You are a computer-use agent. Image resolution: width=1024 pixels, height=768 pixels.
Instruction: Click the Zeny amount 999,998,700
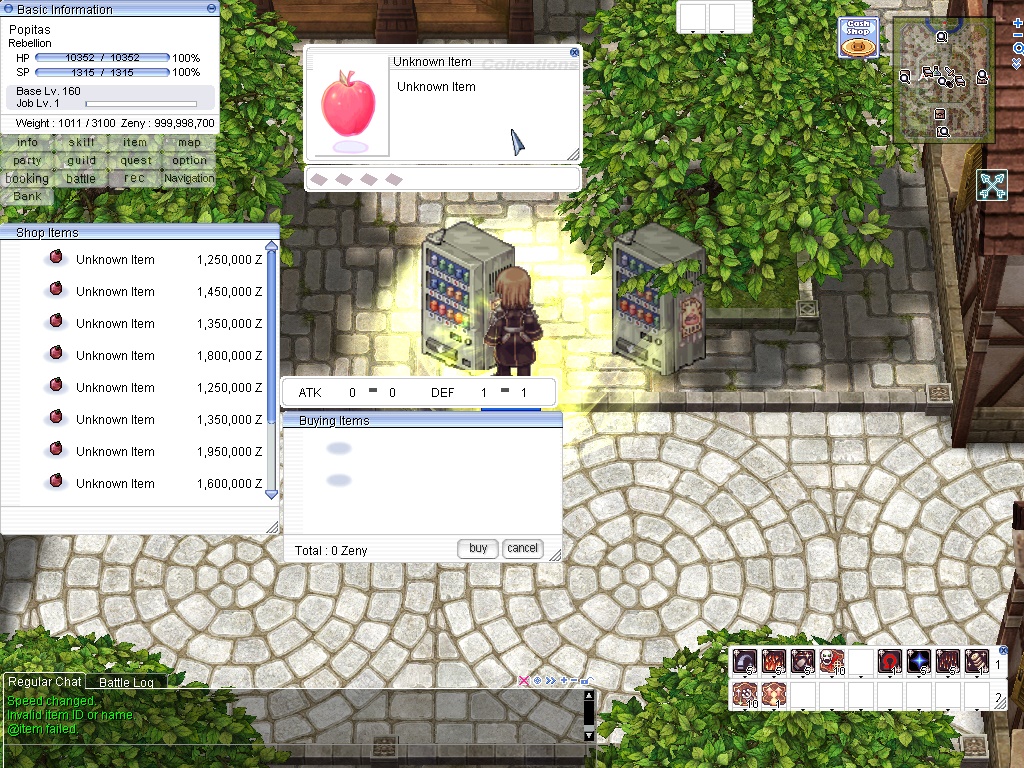coord(184,123)
